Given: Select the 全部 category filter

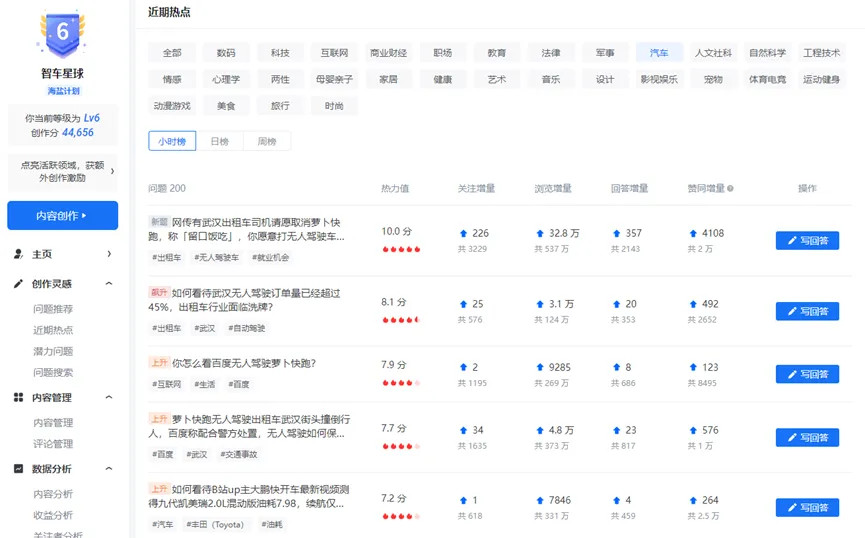Looking at the screenshot, I should 172,53.
